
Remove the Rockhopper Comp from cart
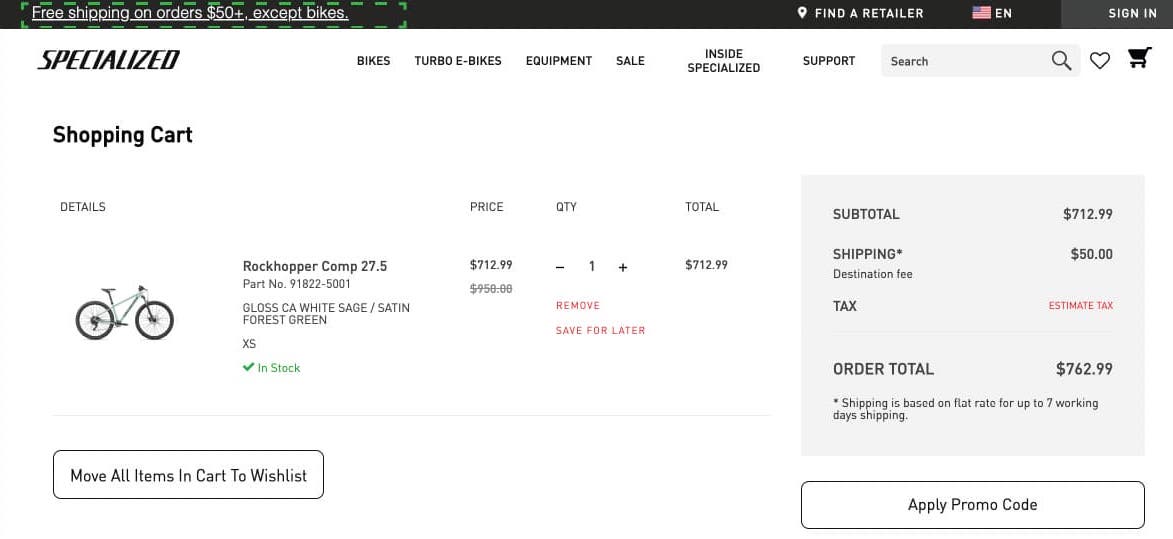point(578,305)
